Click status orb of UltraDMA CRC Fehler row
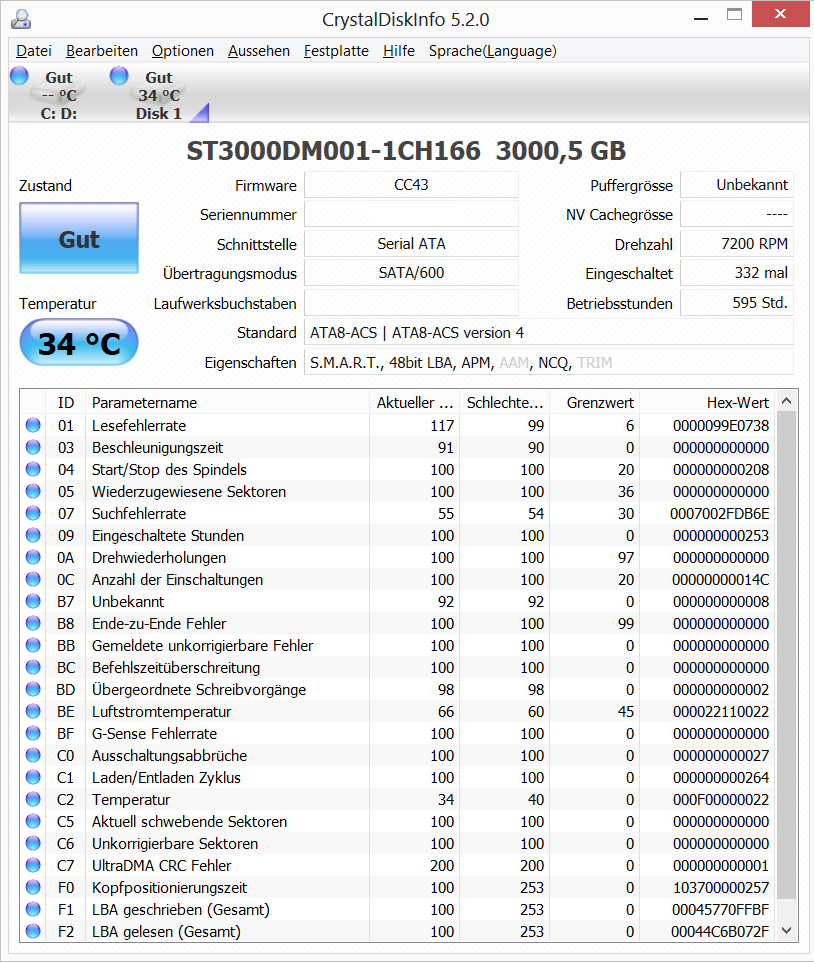The image size is (814, 962). click(33, 866)
